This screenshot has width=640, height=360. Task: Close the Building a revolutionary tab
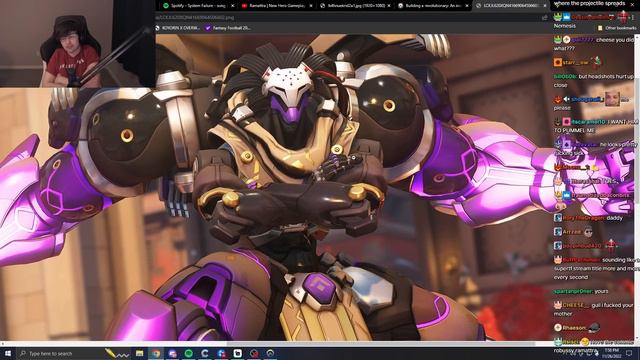[x=467, y=6]
